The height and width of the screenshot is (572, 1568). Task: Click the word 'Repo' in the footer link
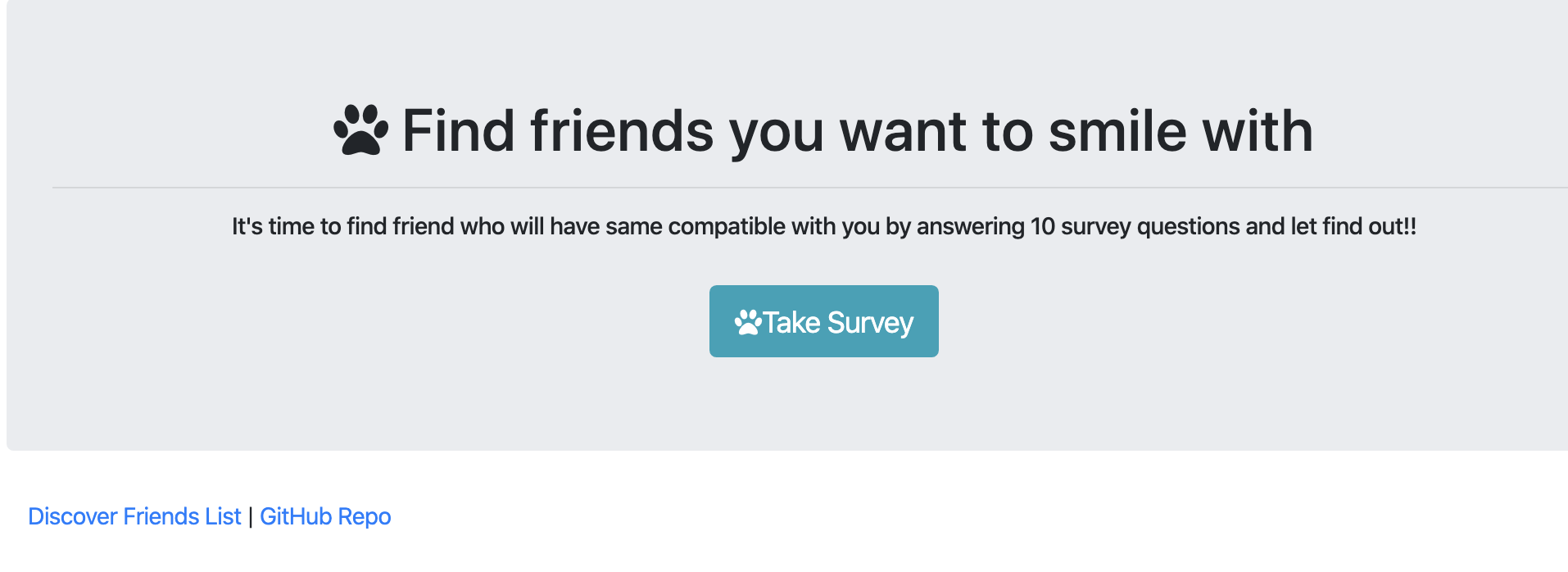point(365,516)
